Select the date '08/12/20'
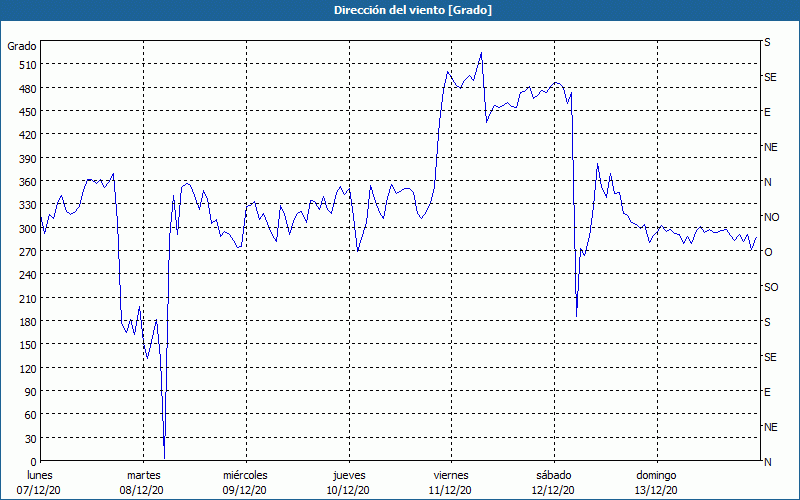The image size is (800, 500). point(141,490)
